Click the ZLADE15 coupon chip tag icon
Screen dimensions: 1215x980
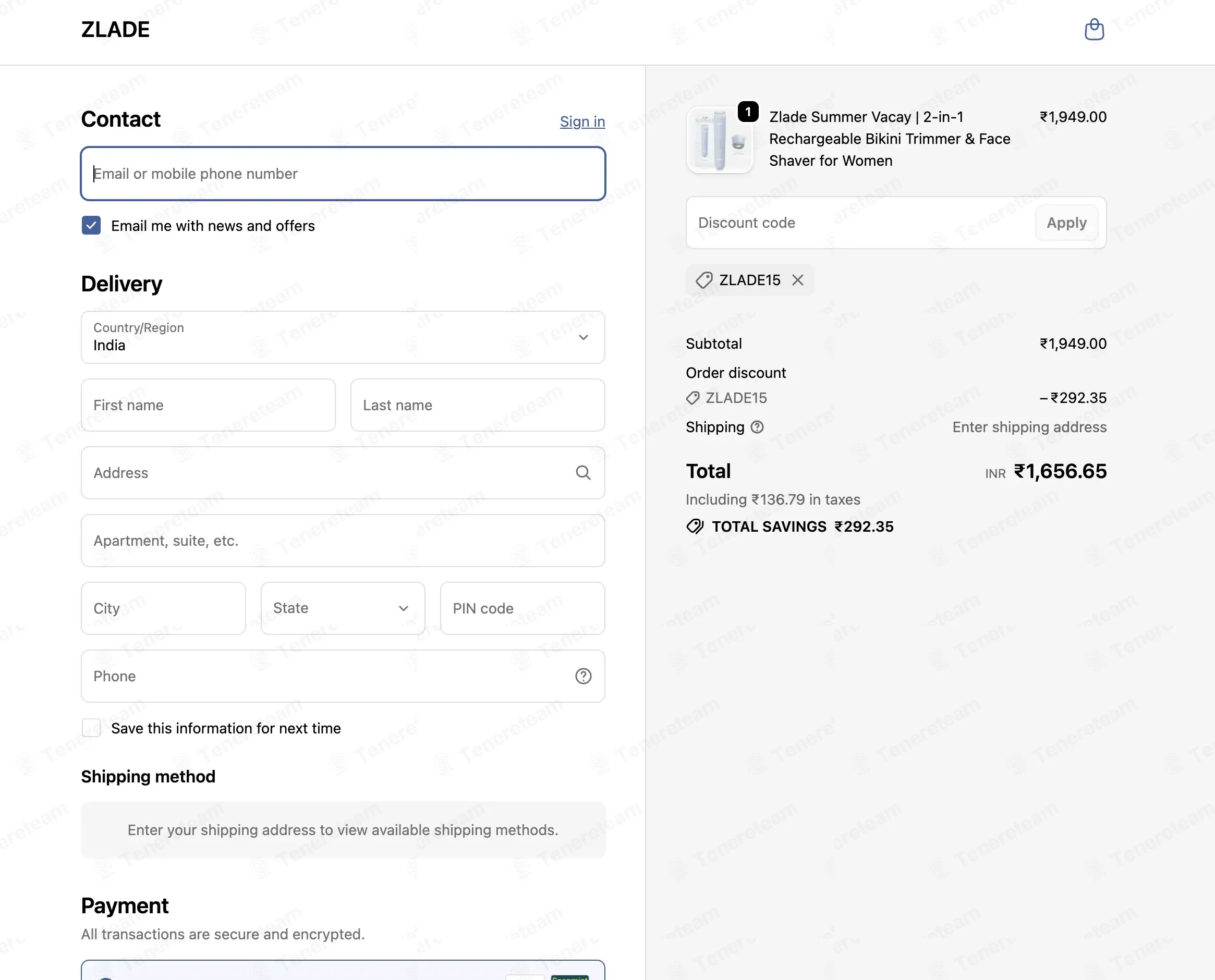click(703, 280)
